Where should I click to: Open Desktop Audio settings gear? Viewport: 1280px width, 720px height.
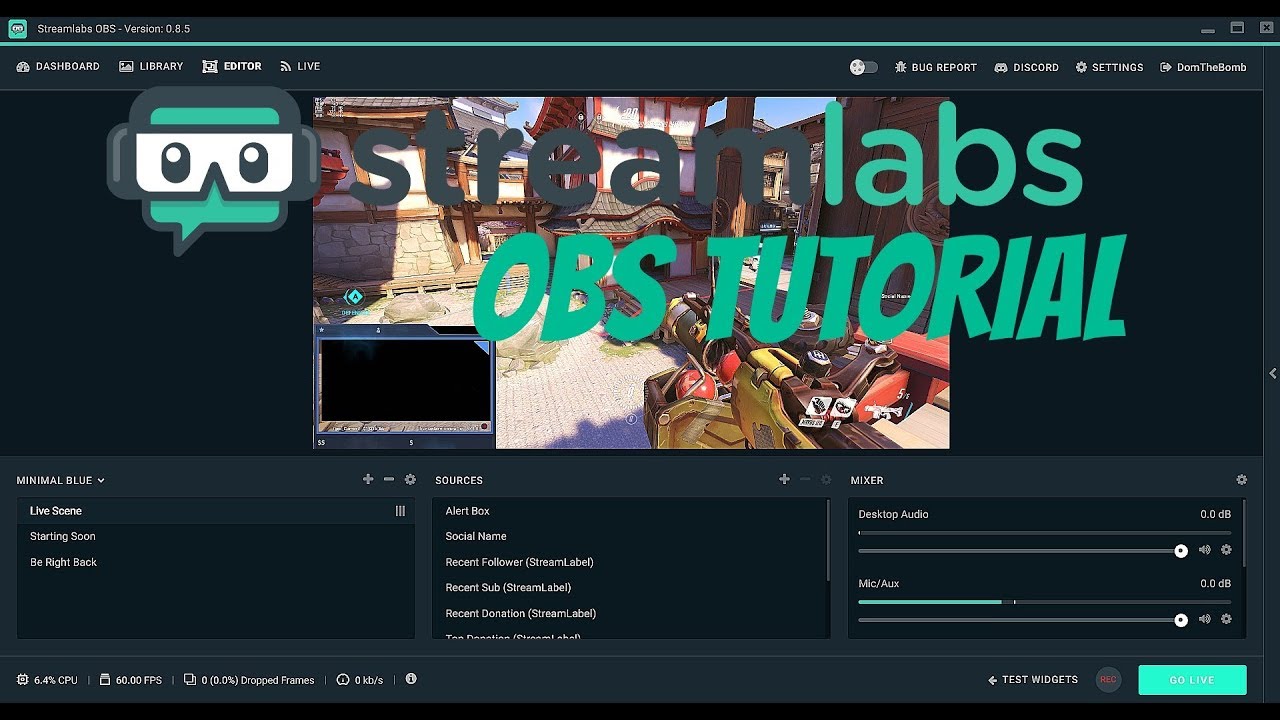point(1226,550)
